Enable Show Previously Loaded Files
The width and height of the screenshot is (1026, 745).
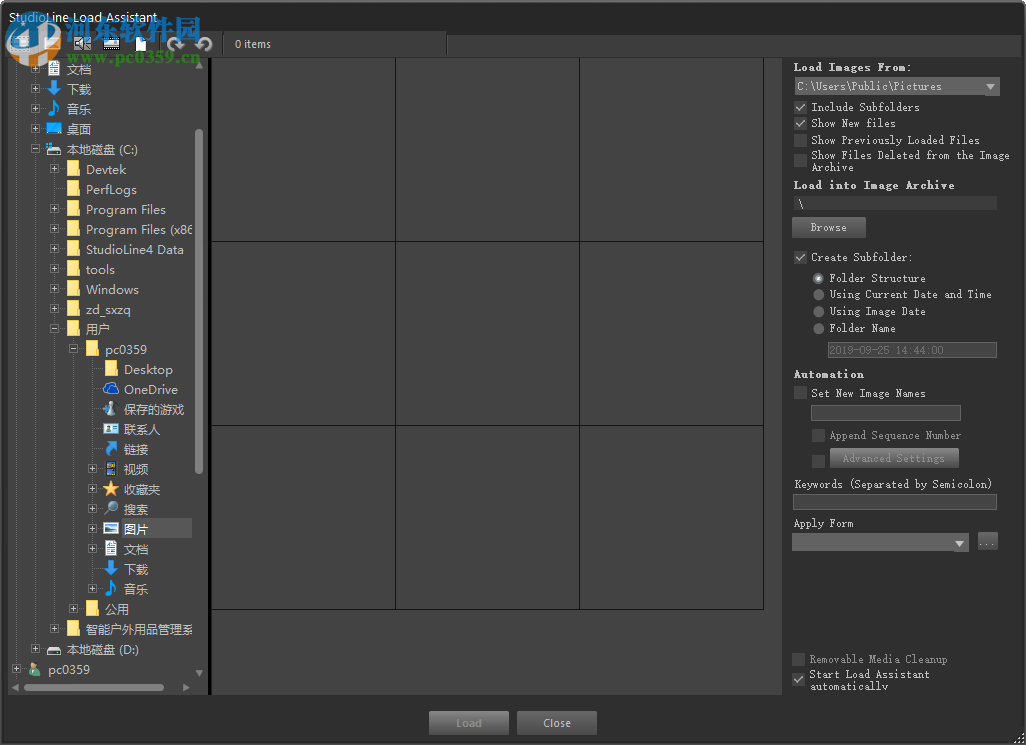[800, 140]
